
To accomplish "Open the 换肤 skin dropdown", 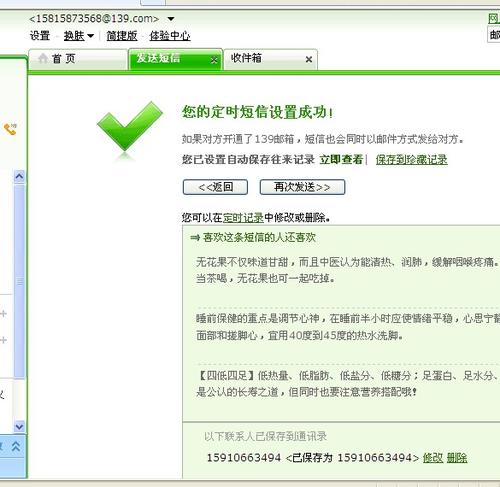I will pos(79,35).
